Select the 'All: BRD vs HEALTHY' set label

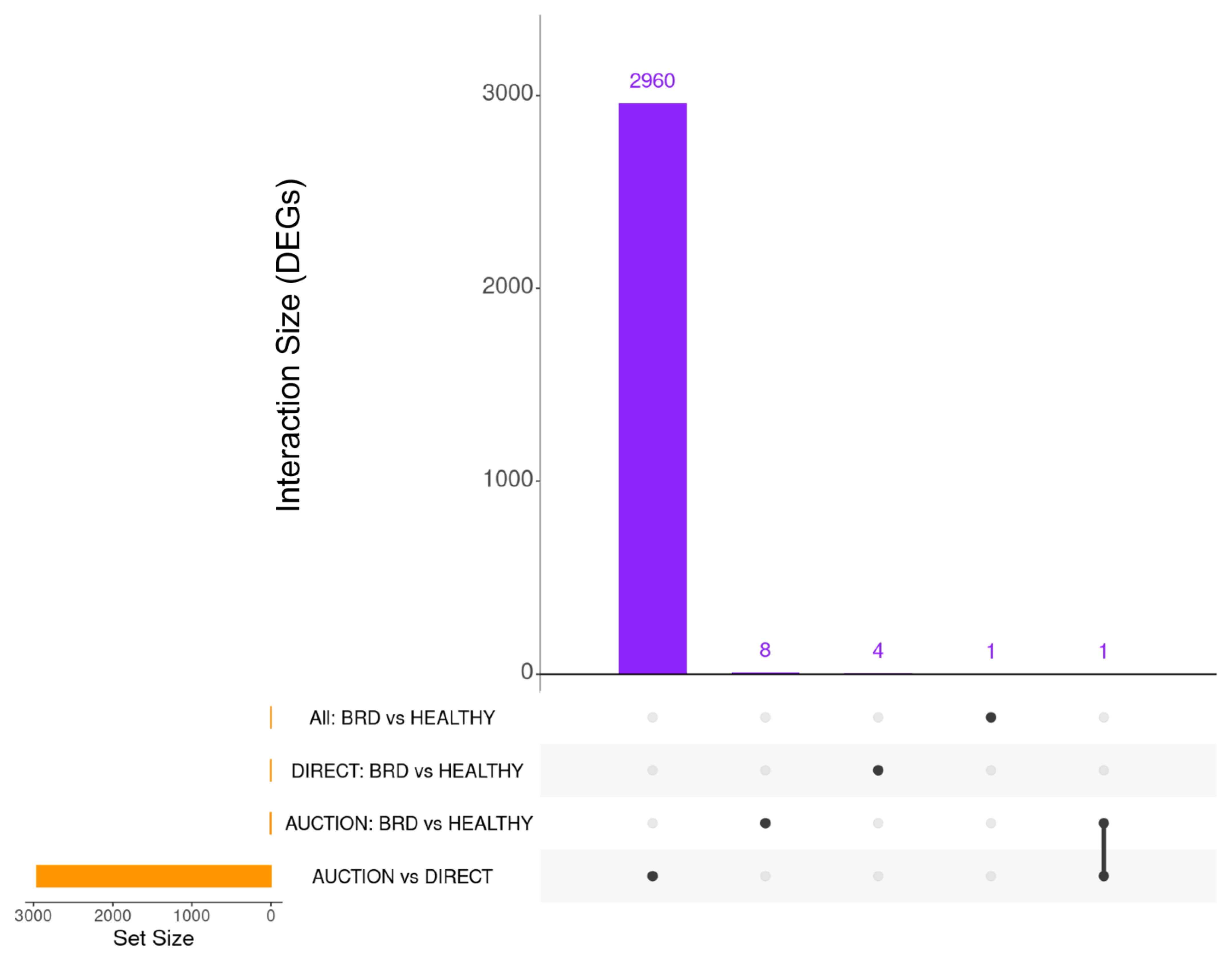coord(402,717)
